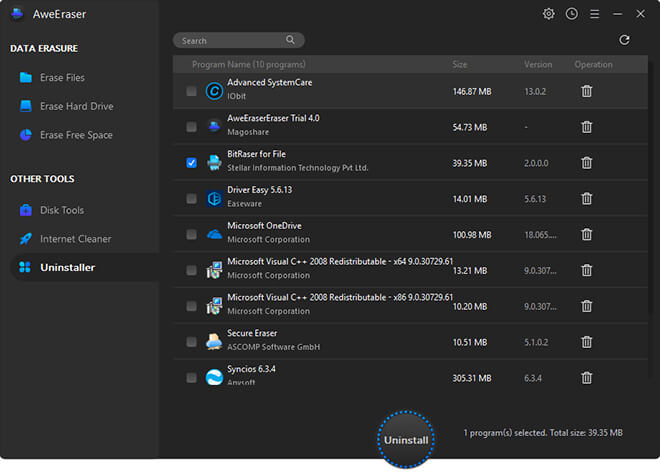Click the Microsoft OneDrive cloud icon
Viewport: 660px width, 473px height.
(214, 234)
